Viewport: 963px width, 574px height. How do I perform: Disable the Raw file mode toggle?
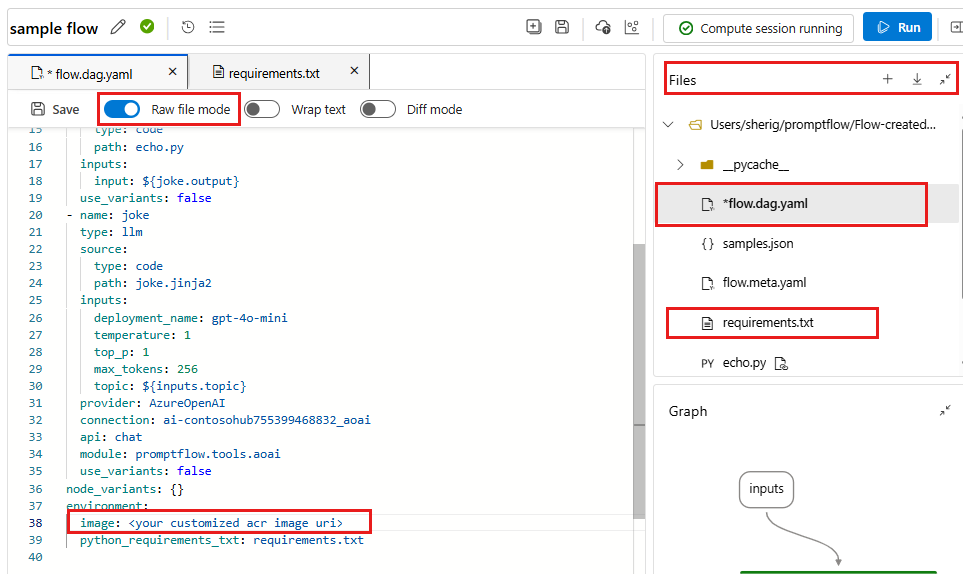[122, 109]
